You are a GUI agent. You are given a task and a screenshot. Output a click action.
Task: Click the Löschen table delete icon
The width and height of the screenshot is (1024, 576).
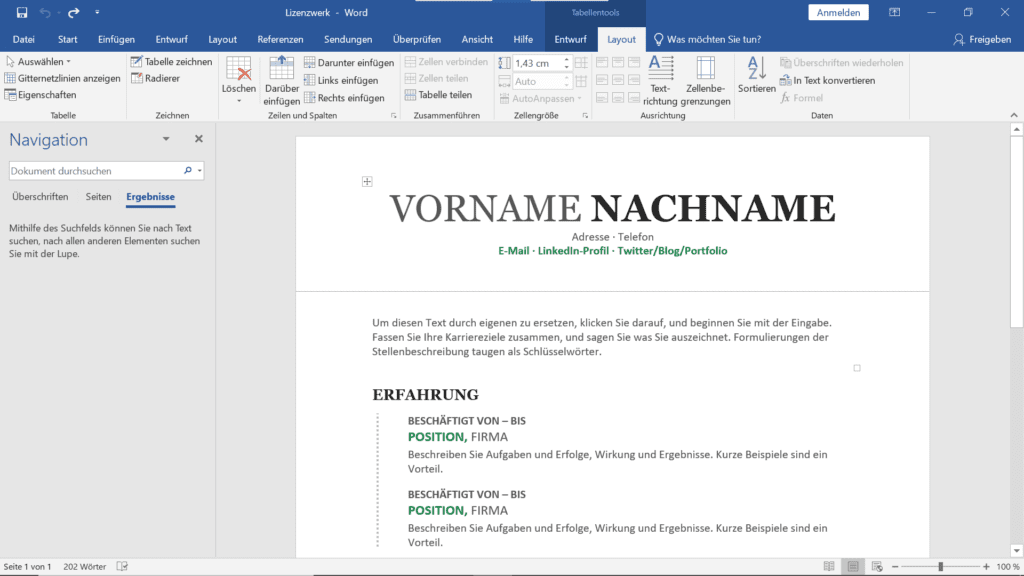(x=239, y=69)
